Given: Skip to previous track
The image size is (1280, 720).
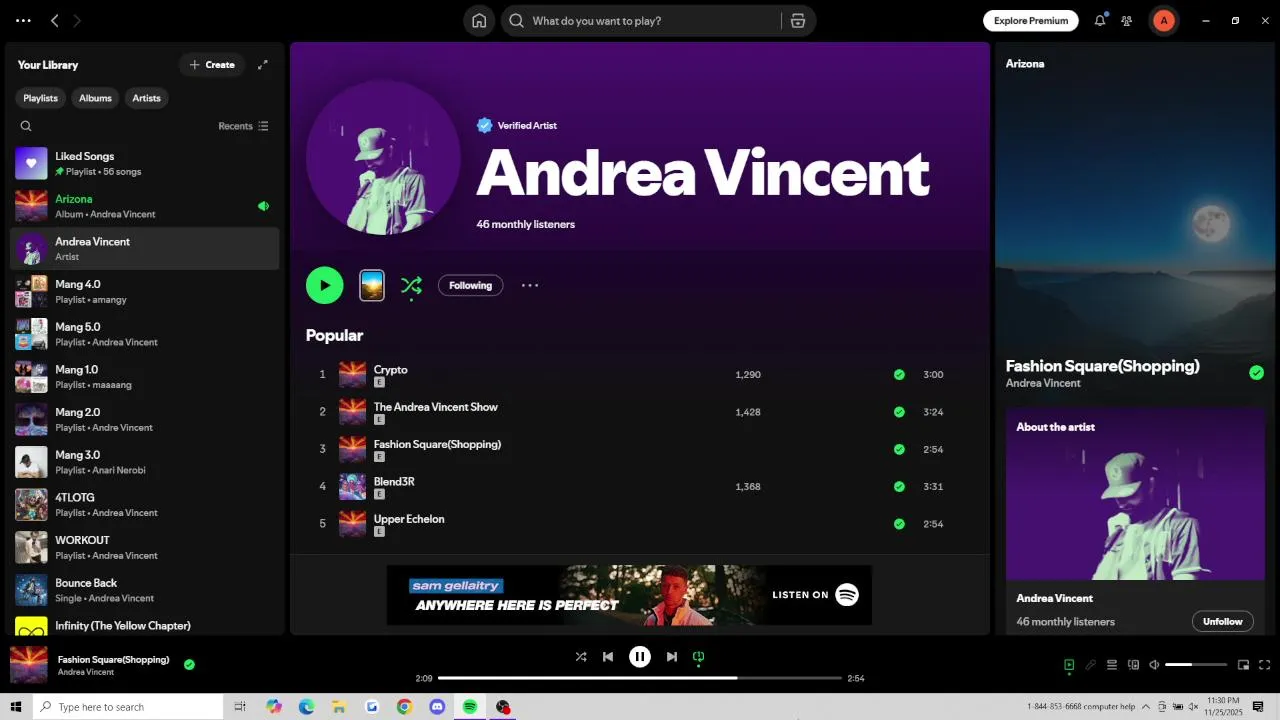Looking at the screenshot, I should tap(608, 657).
